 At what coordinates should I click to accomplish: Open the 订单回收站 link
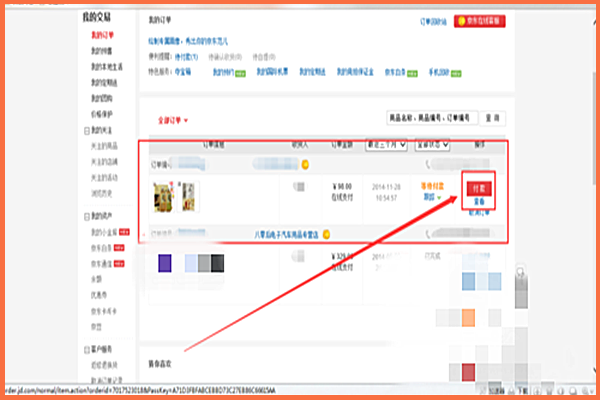433,22
